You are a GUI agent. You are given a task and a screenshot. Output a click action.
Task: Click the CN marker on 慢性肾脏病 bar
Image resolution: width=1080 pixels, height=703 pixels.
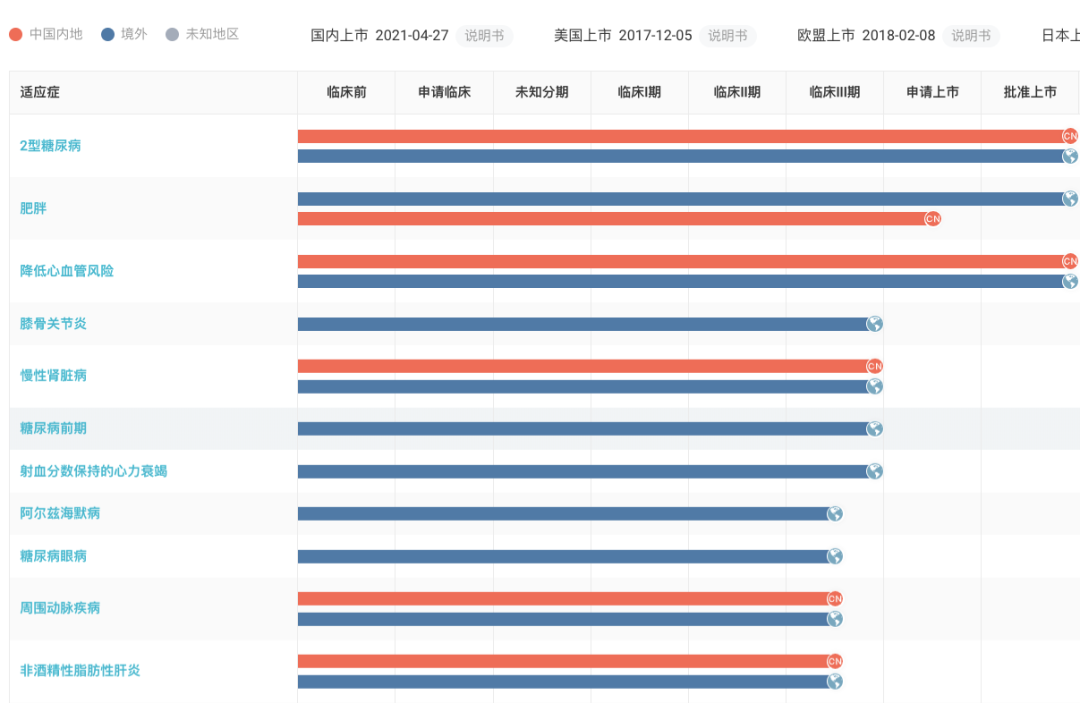pos(874,366)
